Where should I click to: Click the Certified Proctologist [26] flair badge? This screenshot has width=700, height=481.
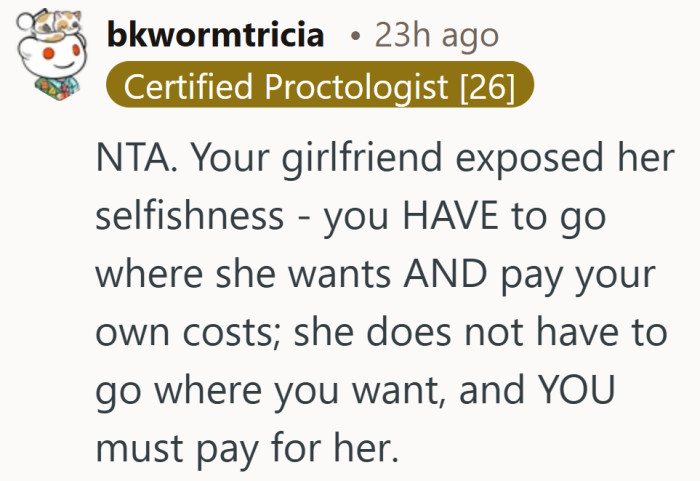[x=319, y=88]
